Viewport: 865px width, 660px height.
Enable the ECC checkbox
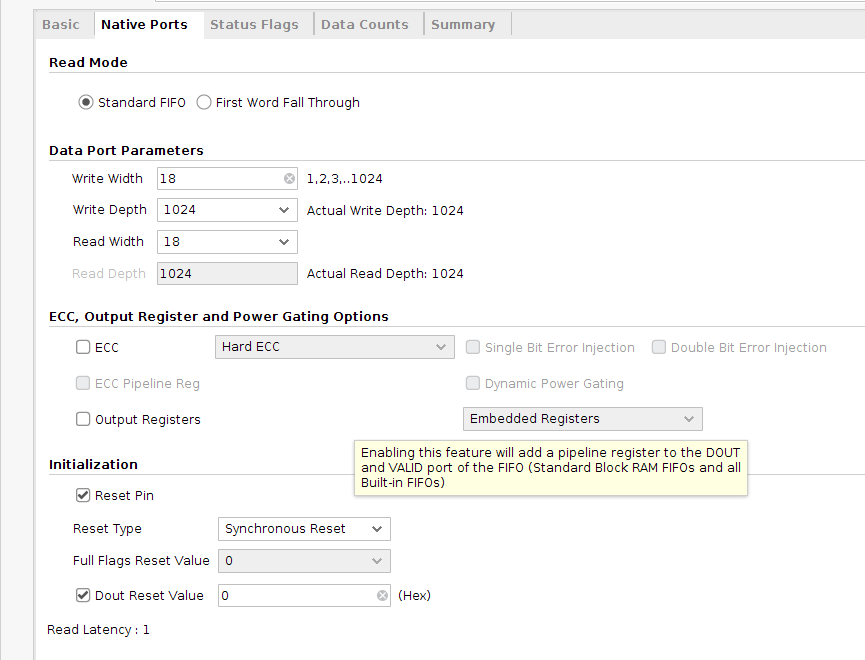coord(83,348)
